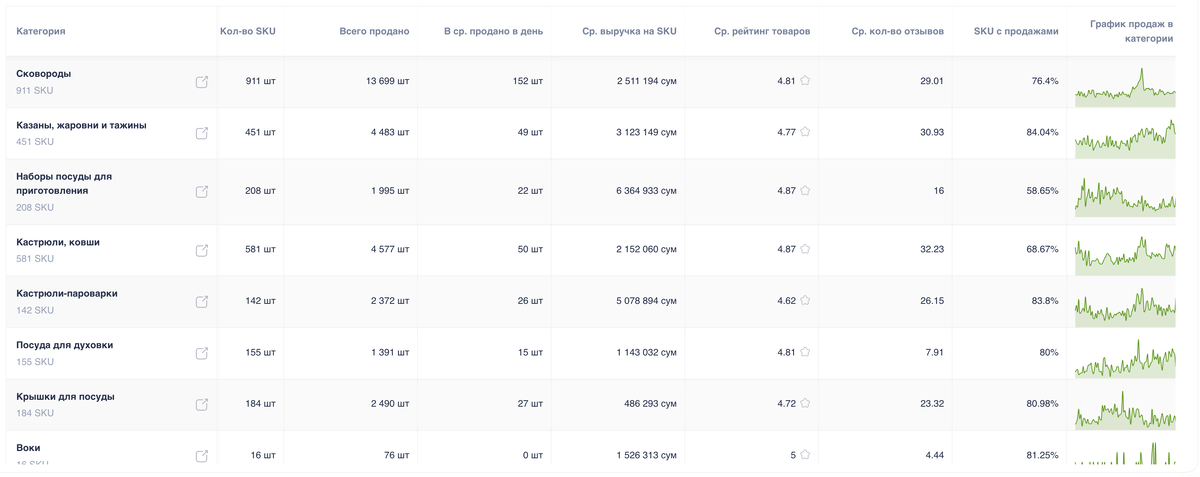Click external link icon for Крышки для посуды

tap(202, 404)
